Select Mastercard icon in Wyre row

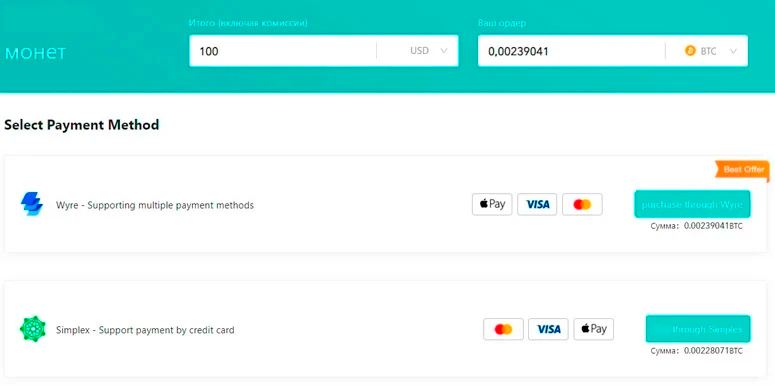click(x=582, y=204)
